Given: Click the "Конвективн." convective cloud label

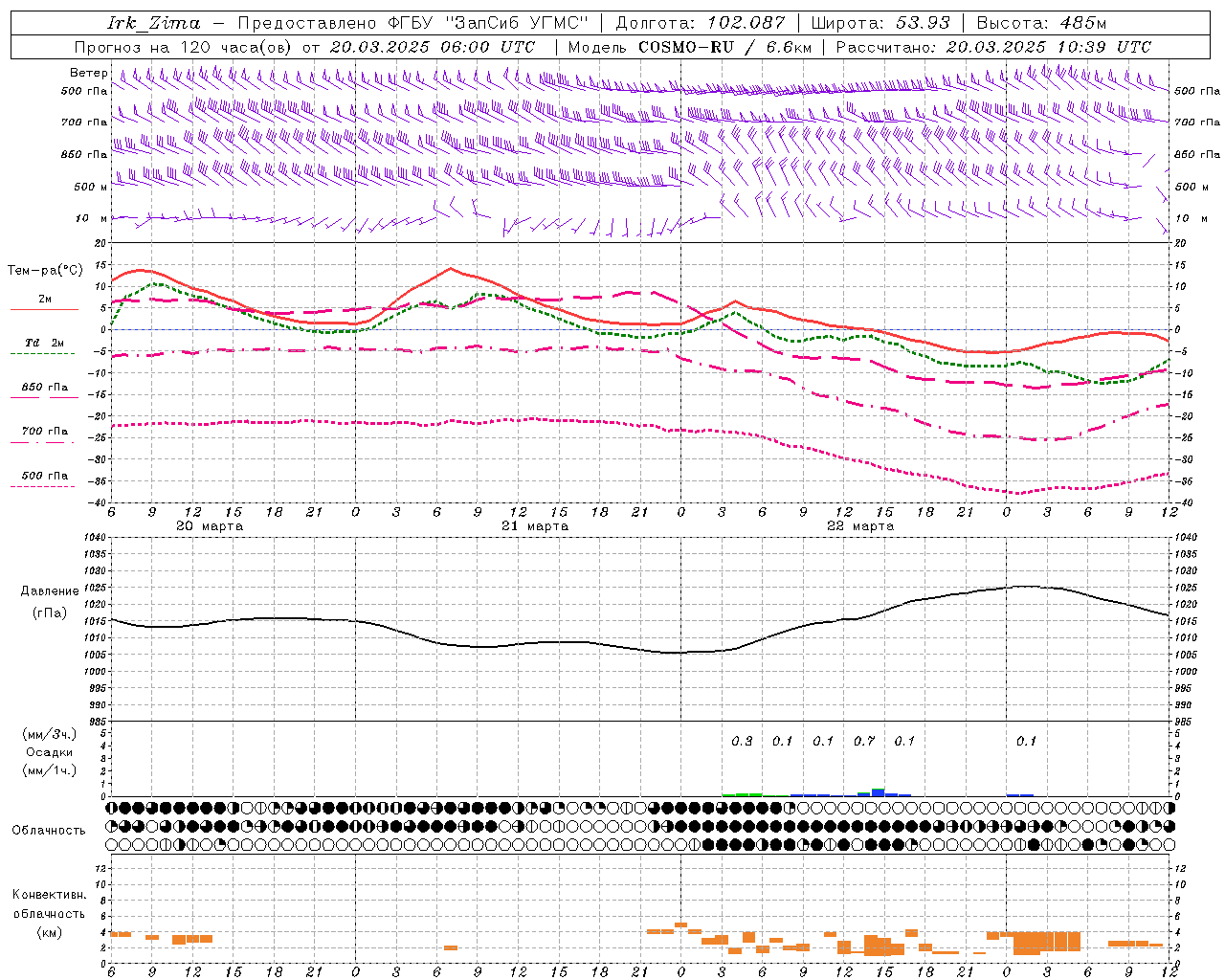Looking at the screenshot, I should coord(49,895).
